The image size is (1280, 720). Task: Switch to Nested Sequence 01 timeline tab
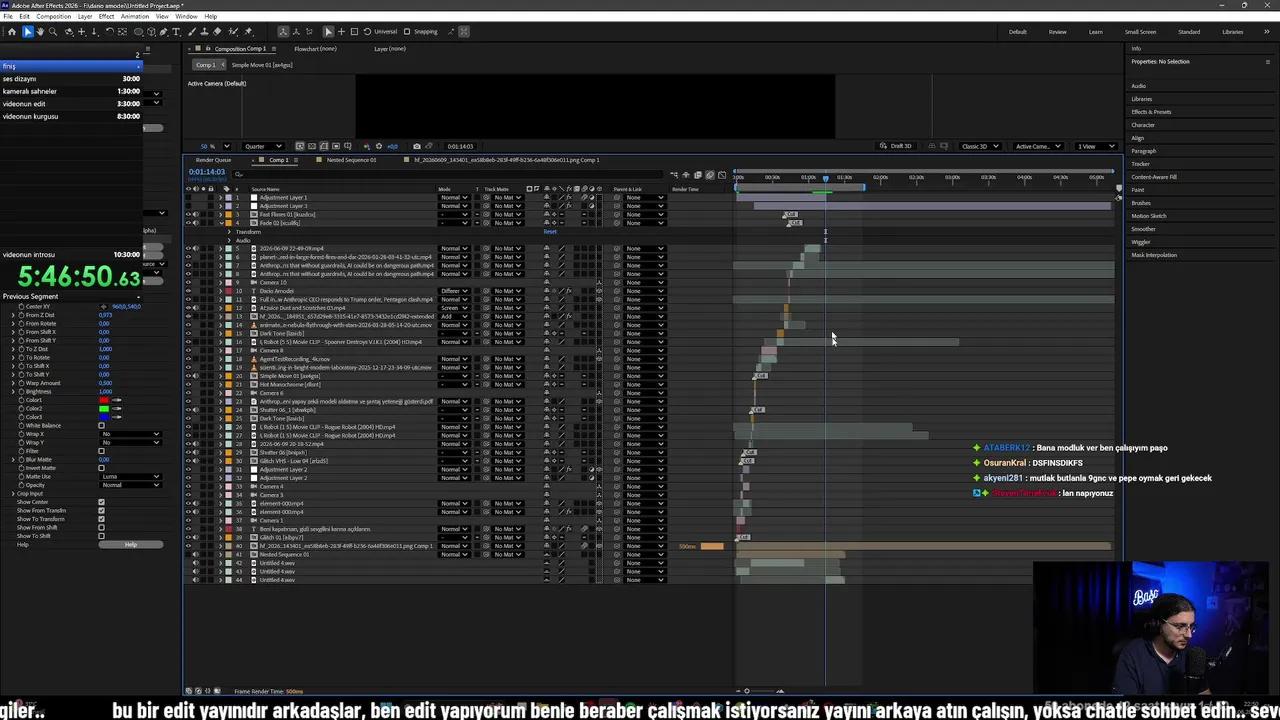point(351,160)
